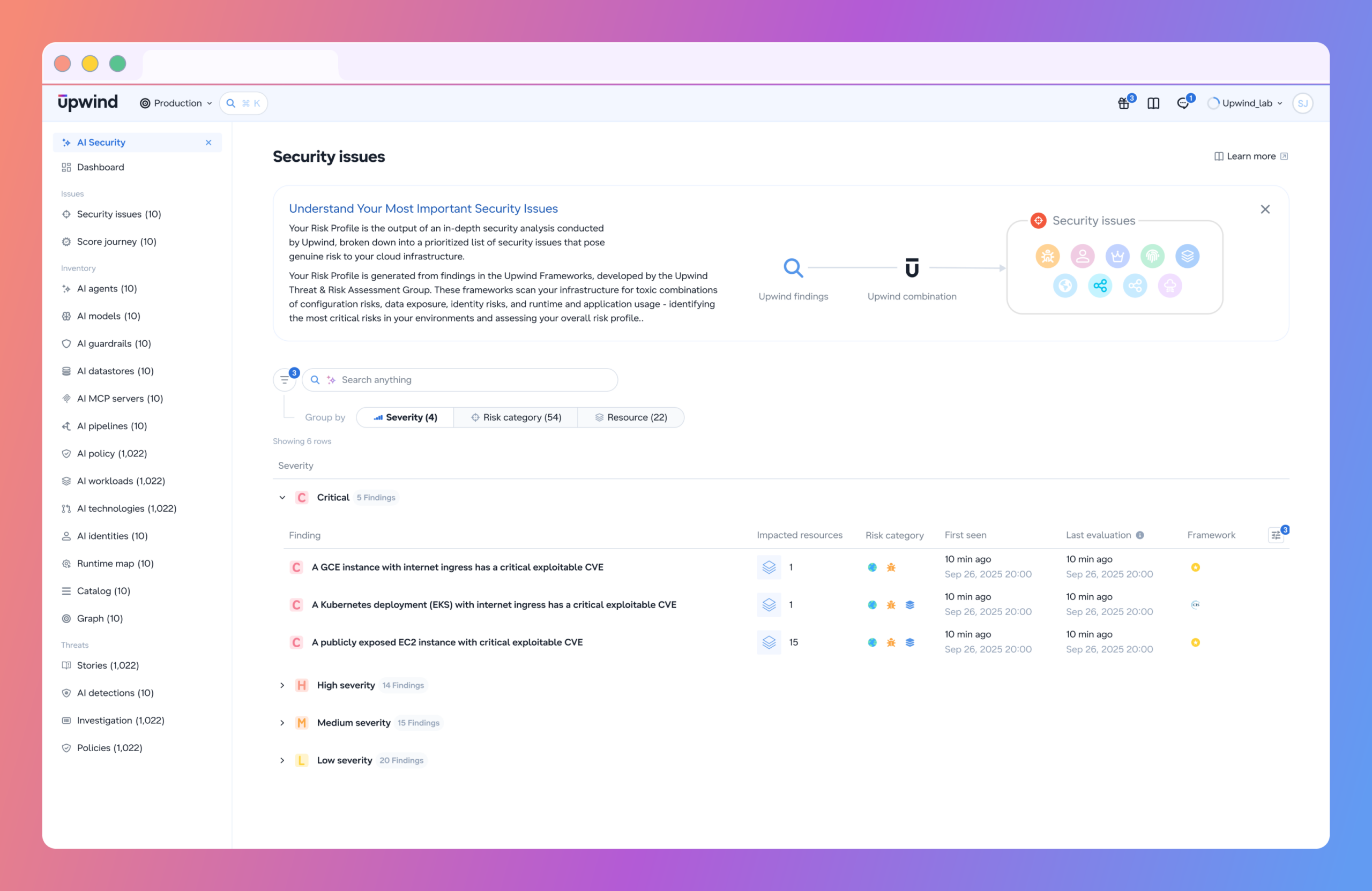Click the SJ user avatar

point(1302,103)
